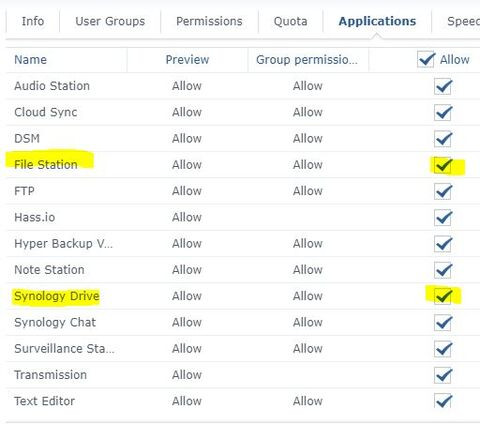The image size is (480, 424).
Task: Click Group permission value for DSM
Action: point(308,138)
